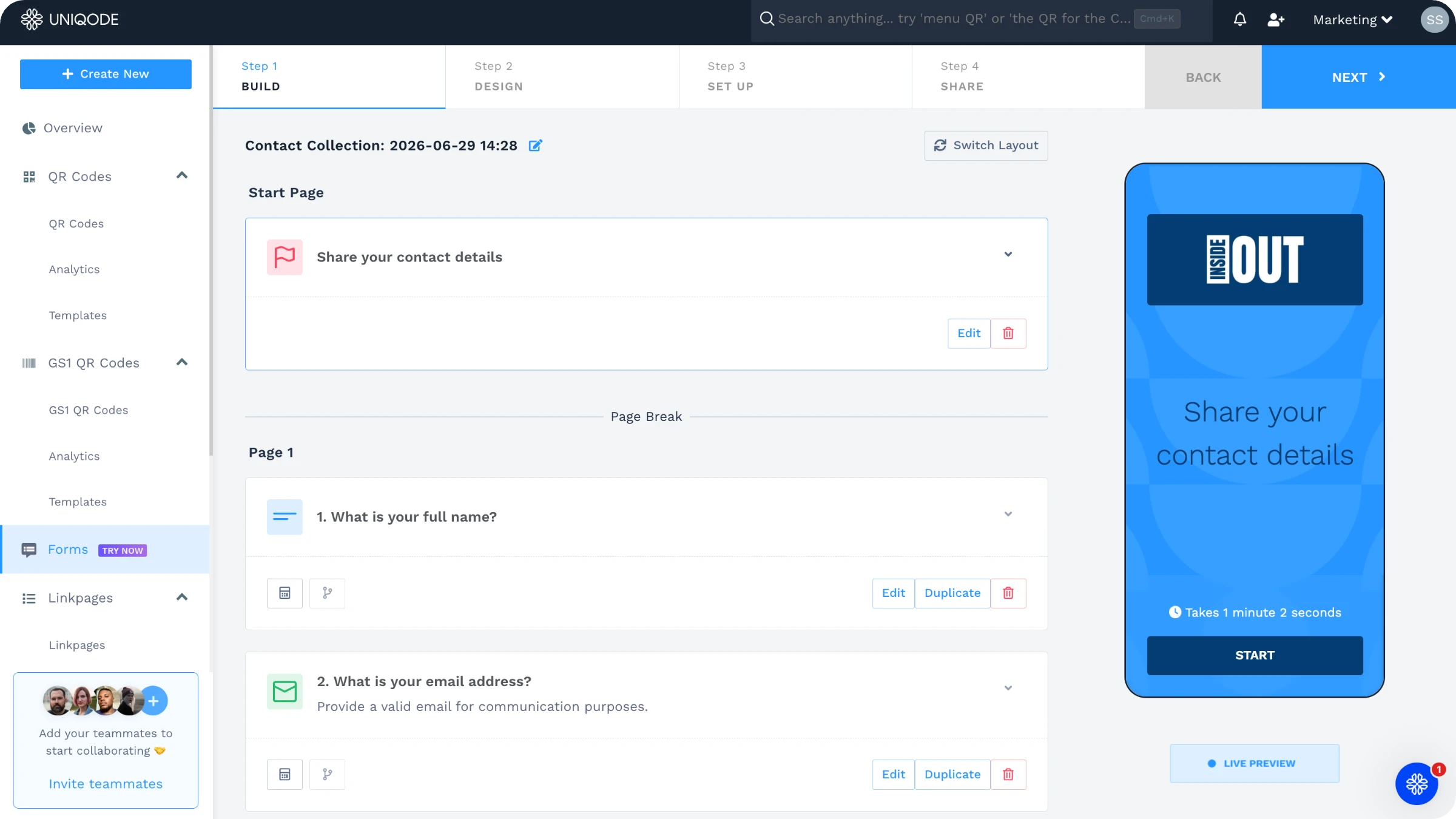Click the teammate avatars group
Image resolution: width=1456 pixels, height=819 pixels.
tap(93, 701)
